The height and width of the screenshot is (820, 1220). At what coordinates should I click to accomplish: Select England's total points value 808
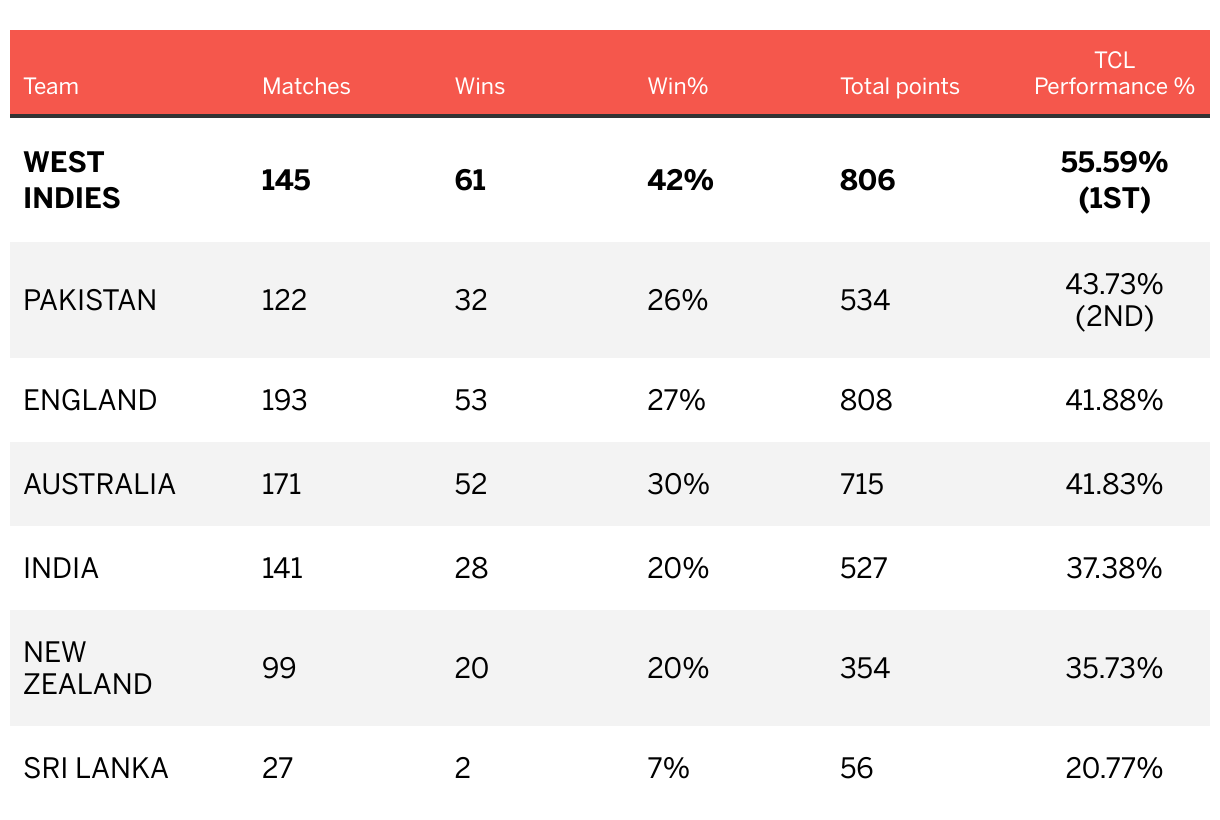coord(866,400)
